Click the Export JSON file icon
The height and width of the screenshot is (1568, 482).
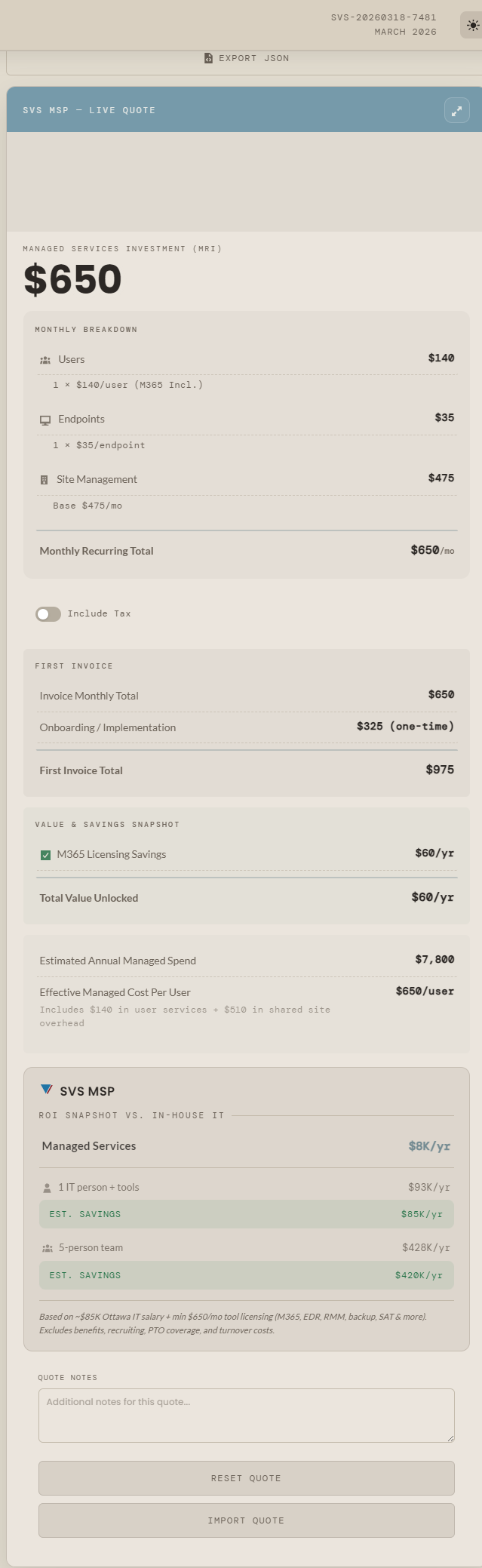(208, 58)
